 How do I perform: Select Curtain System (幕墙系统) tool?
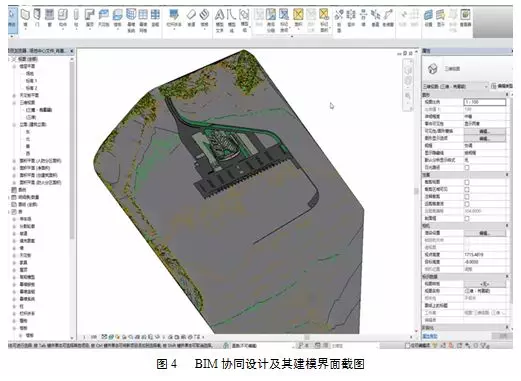[131, 21]
